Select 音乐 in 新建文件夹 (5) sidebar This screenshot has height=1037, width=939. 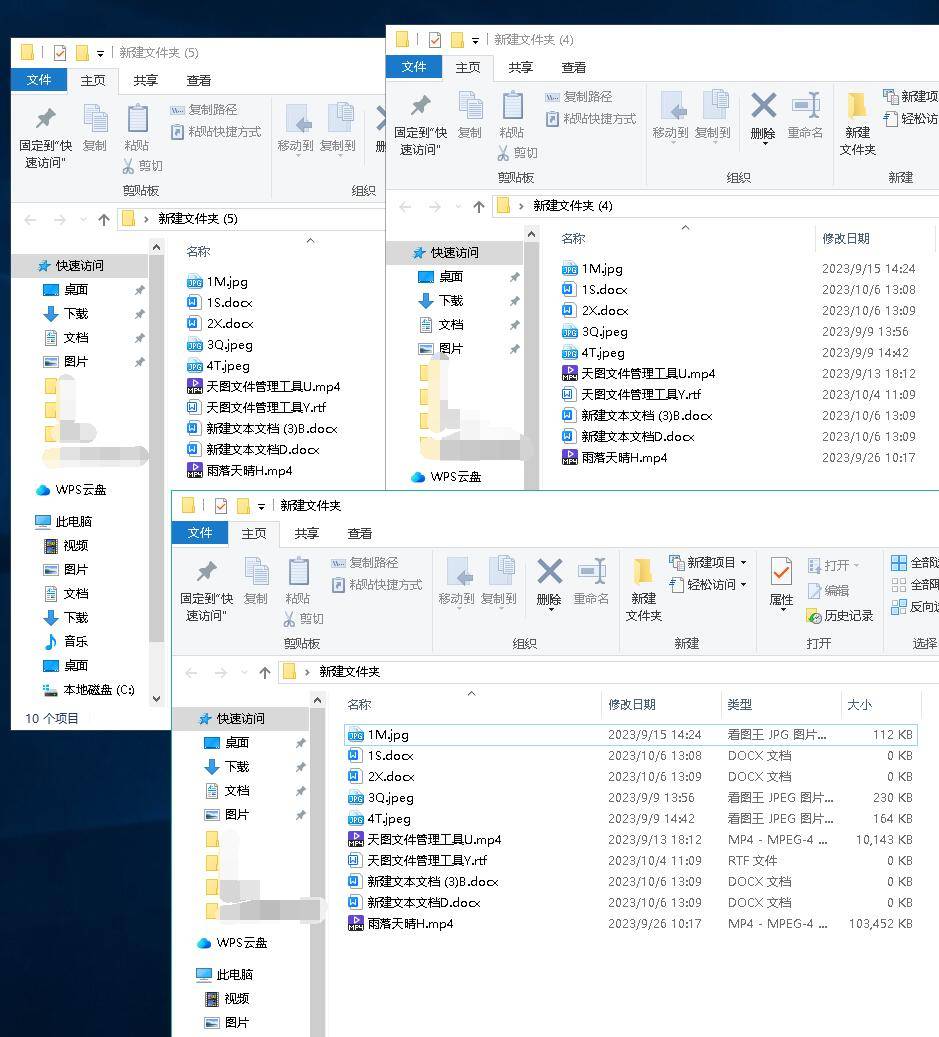pyautogui.click(x=66, y=642)
